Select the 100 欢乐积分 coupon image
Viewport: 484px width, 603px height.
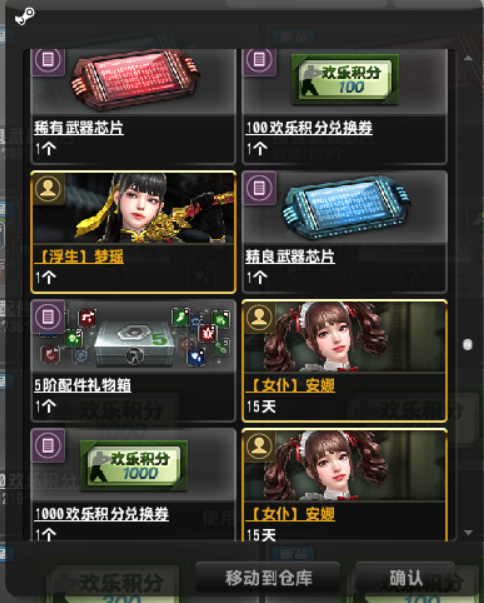pos(345,79)
